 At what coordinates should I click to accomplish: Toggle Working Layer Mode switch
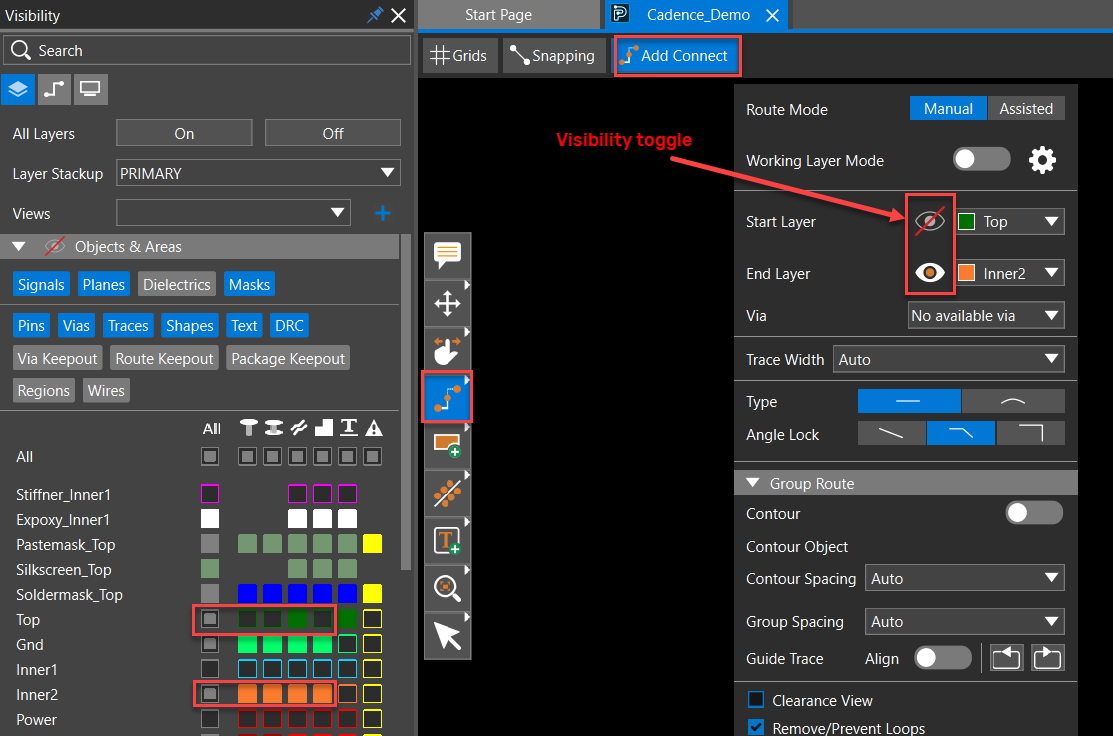pyautogui.click(x=981, y=159)
